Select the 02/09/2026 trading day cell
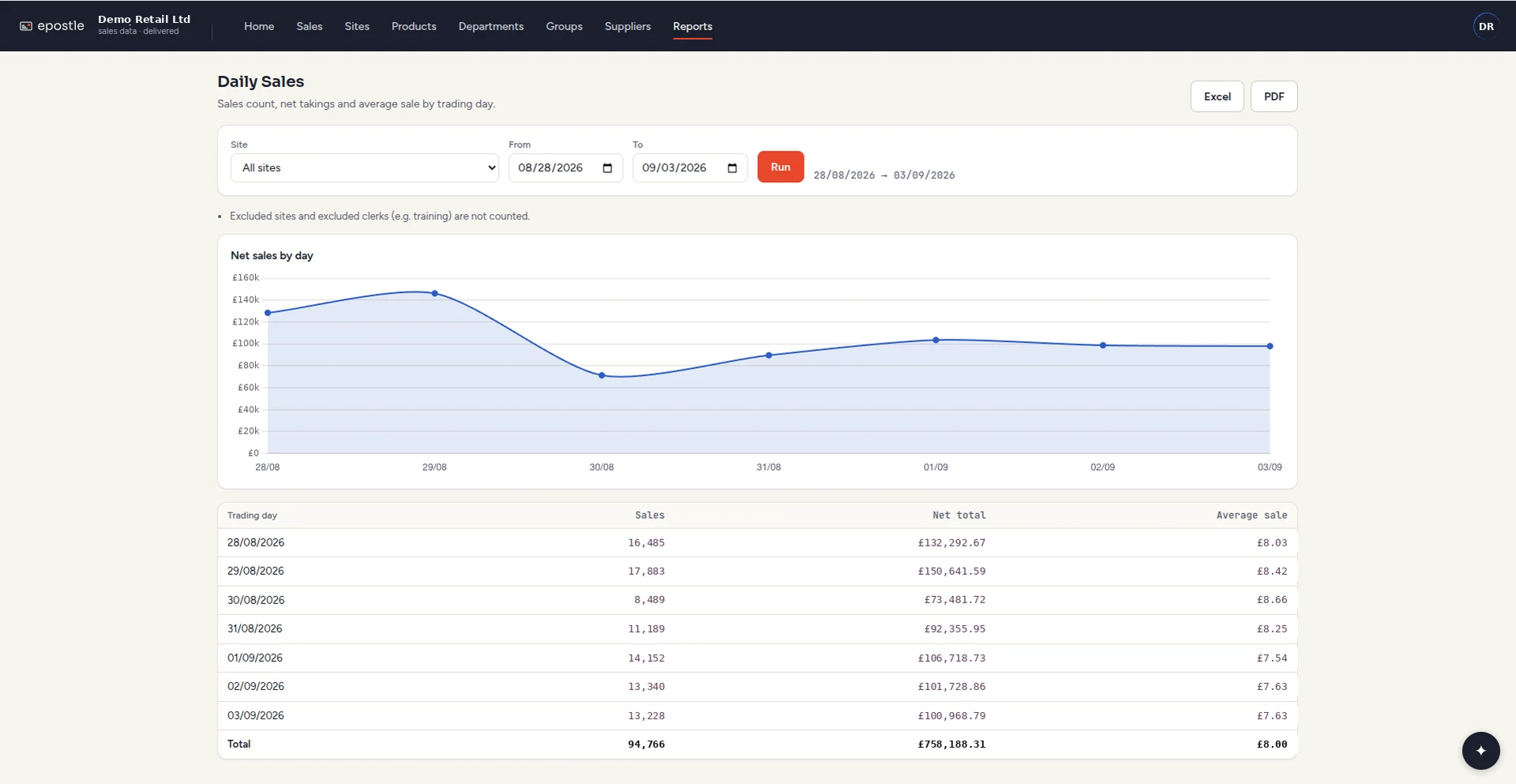1516x784 pixels. pyautogui.click(x=256, y=686)
